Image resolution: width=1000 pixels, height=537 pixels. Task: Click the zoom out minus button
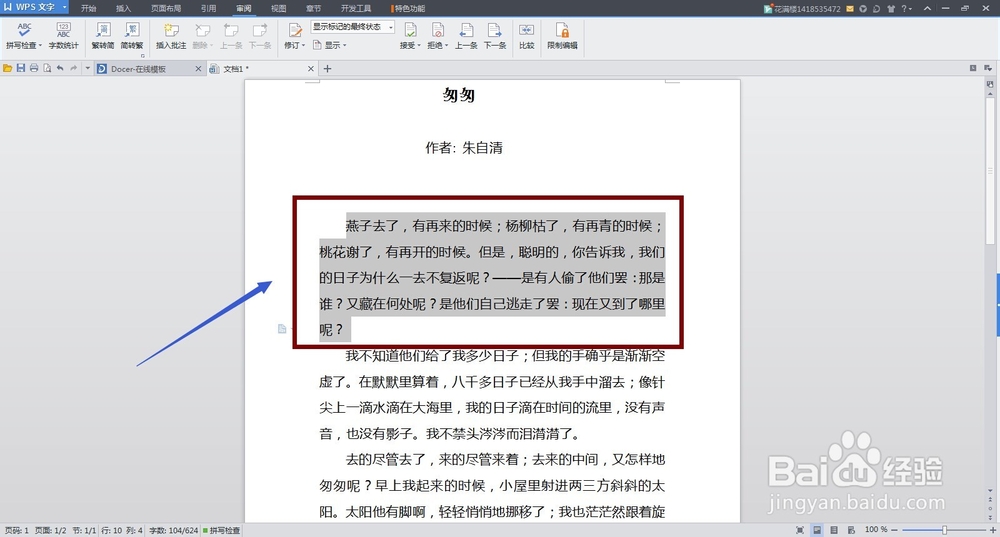click(x=894, y=530)
